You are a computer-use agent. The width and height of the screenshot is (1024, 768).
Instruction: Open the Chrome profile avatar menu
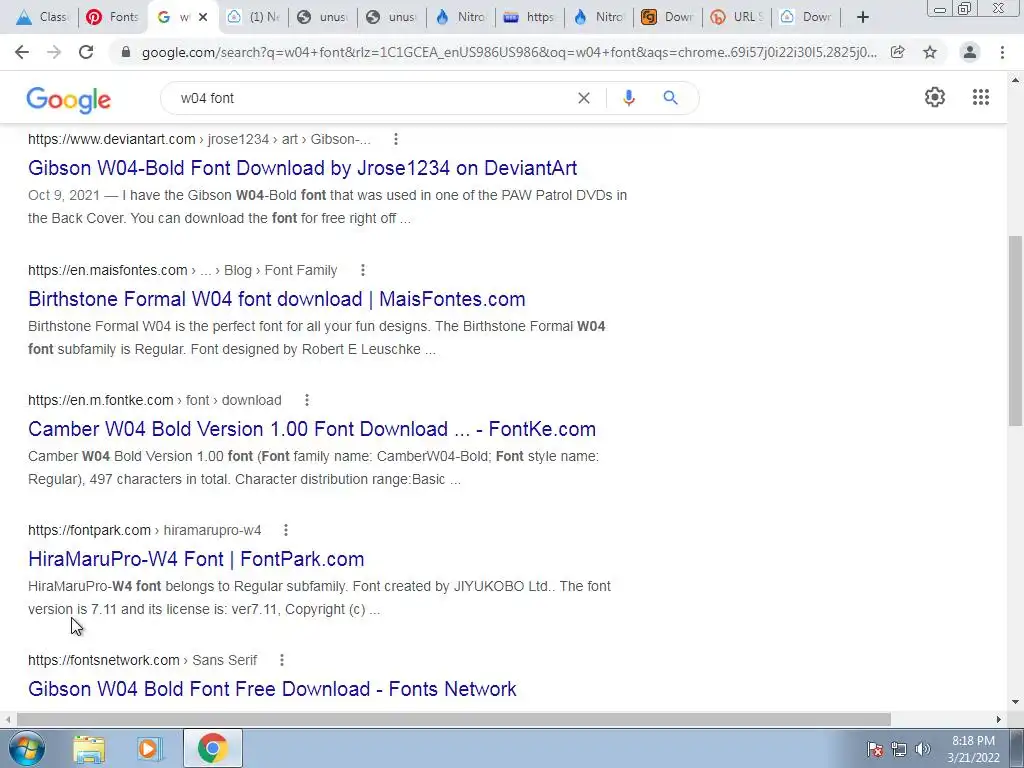970,52
